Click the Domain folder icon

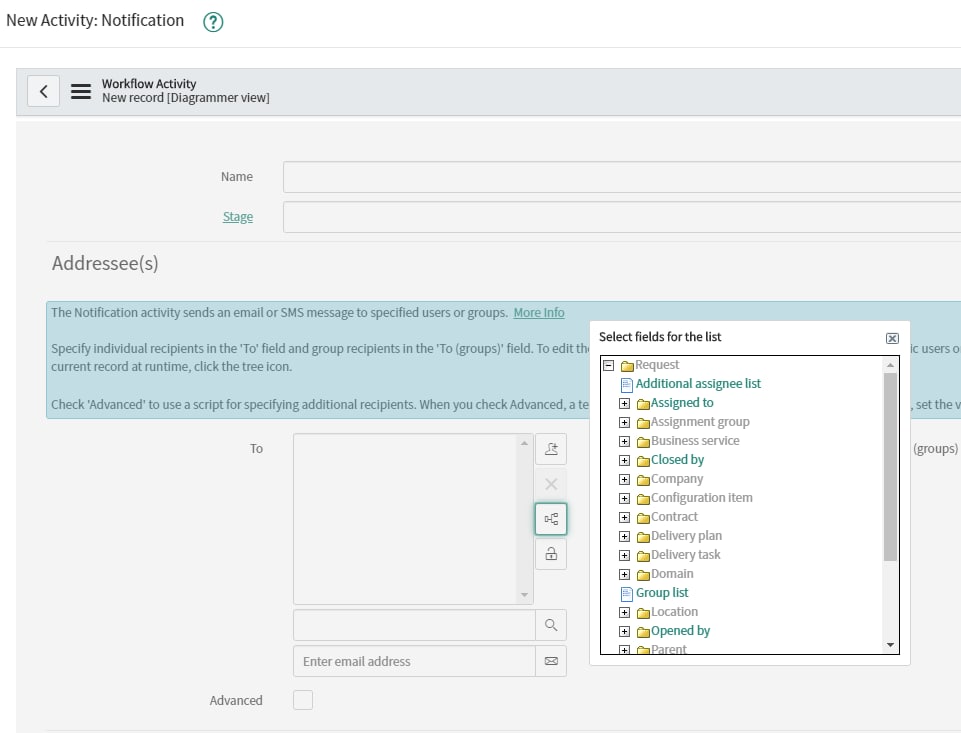(x=643, y=575)
